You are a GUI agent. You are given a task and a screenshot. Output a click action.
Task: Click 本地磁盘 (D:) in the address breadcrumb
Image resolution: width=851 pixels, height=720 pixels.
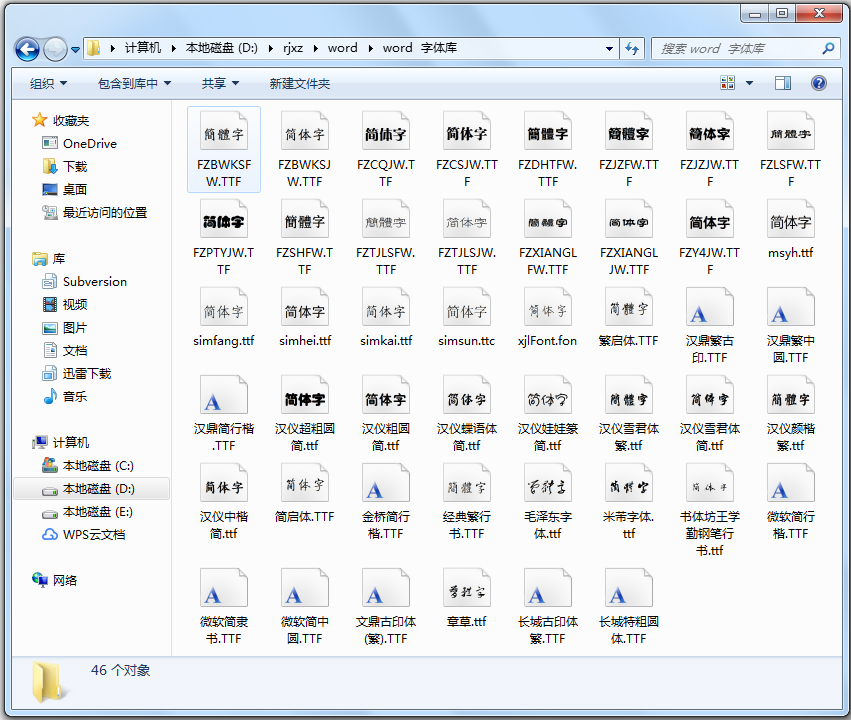pyautogui.click(x=221, y=48)
